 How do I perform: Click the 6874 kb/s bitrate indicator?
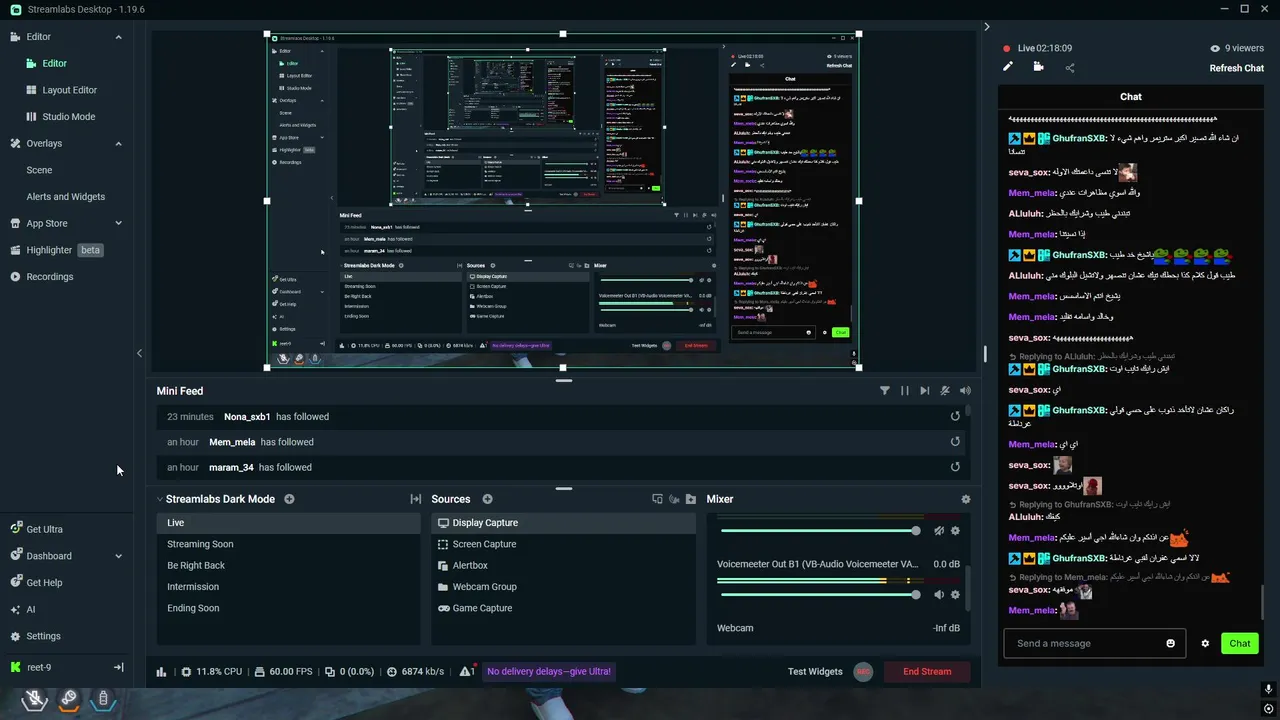pos(414,672)
